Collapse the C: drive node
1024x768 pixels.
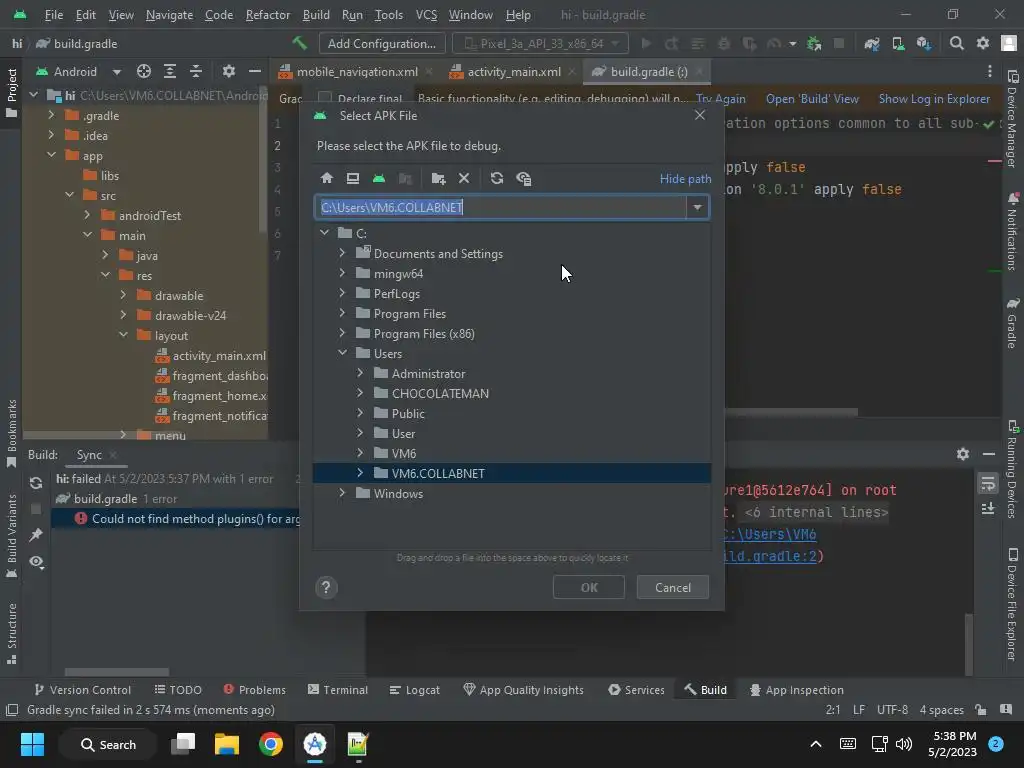(324, 232)
